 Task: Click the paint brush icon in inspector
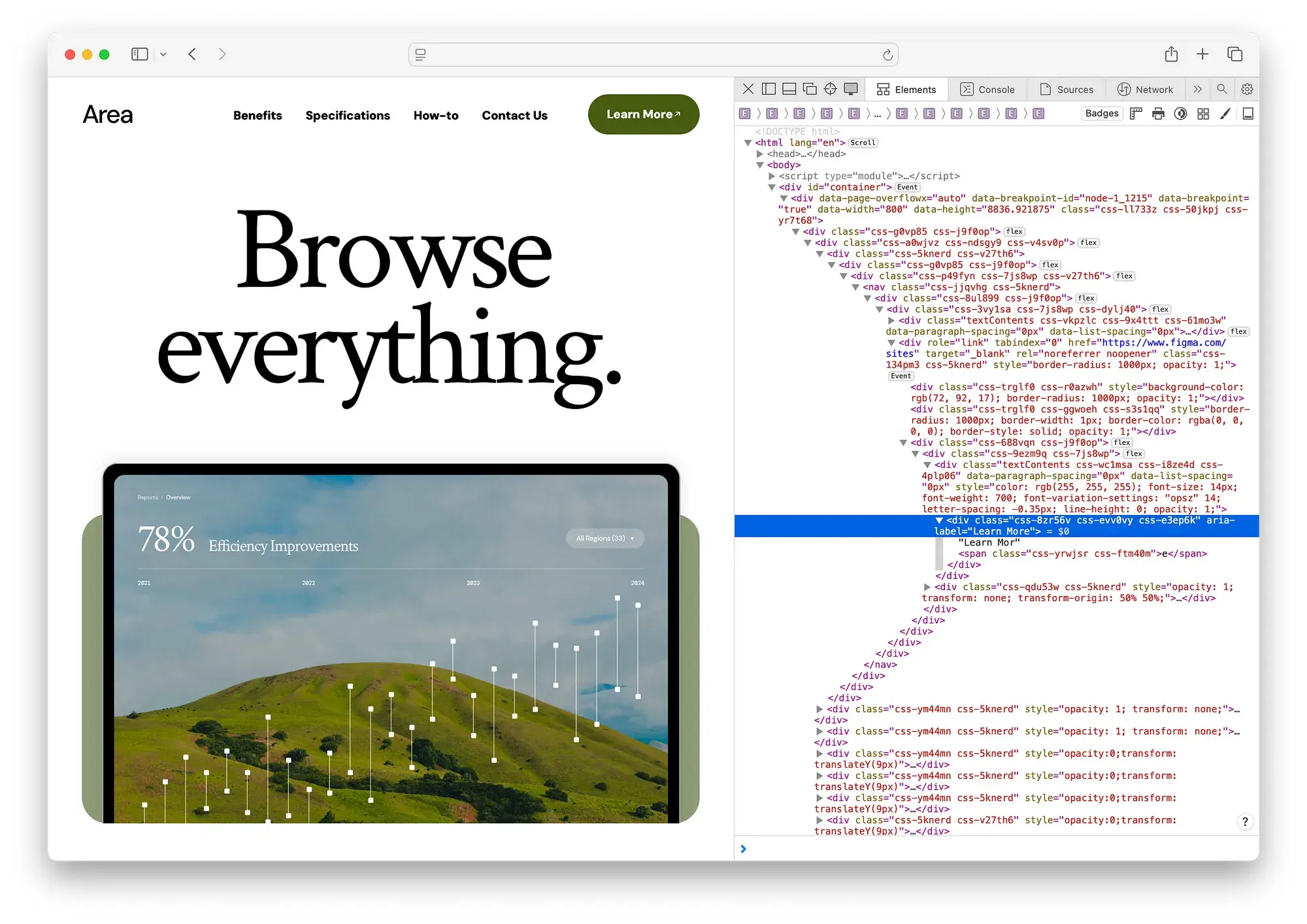click(x=1225, y=114)
